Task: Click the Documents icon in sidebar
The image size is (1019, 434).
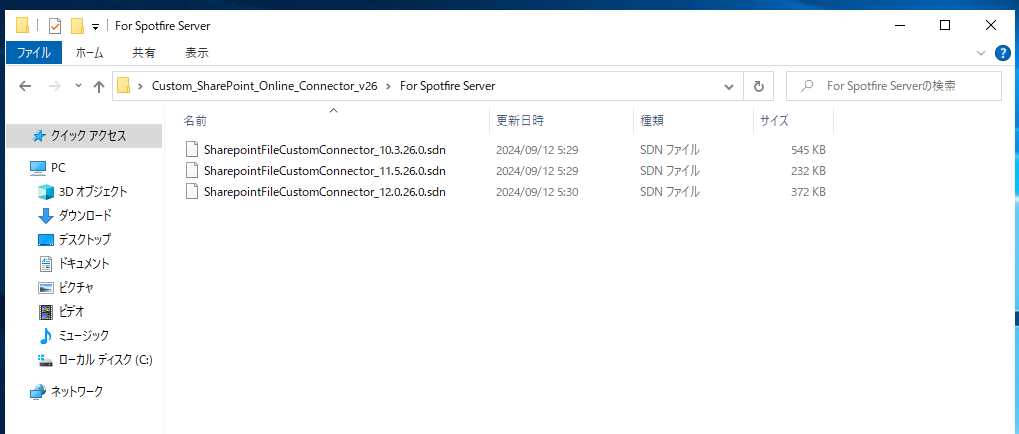Action: coord(45,263)
